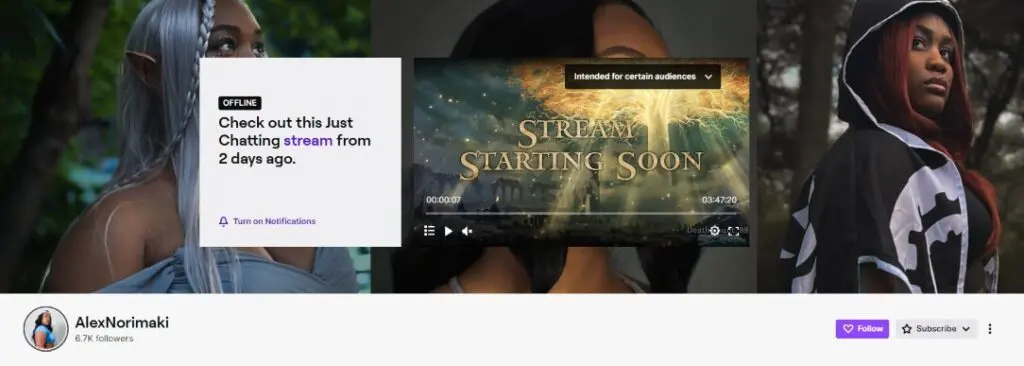Click the '6.7K followers' text
Viewport: 1024px width, 366px height.
(x=104, y=339)
